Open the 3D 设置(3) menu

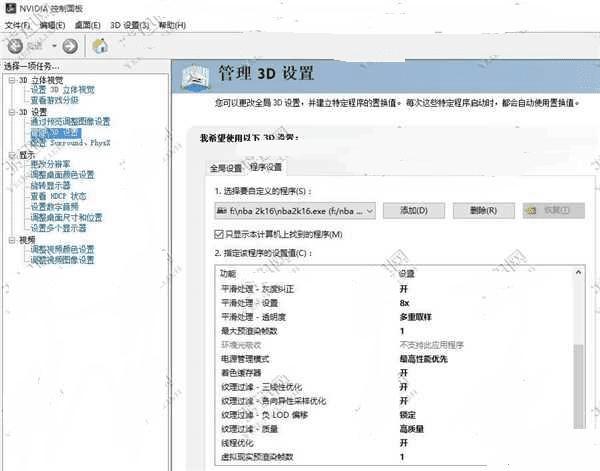tap(130, 25)
